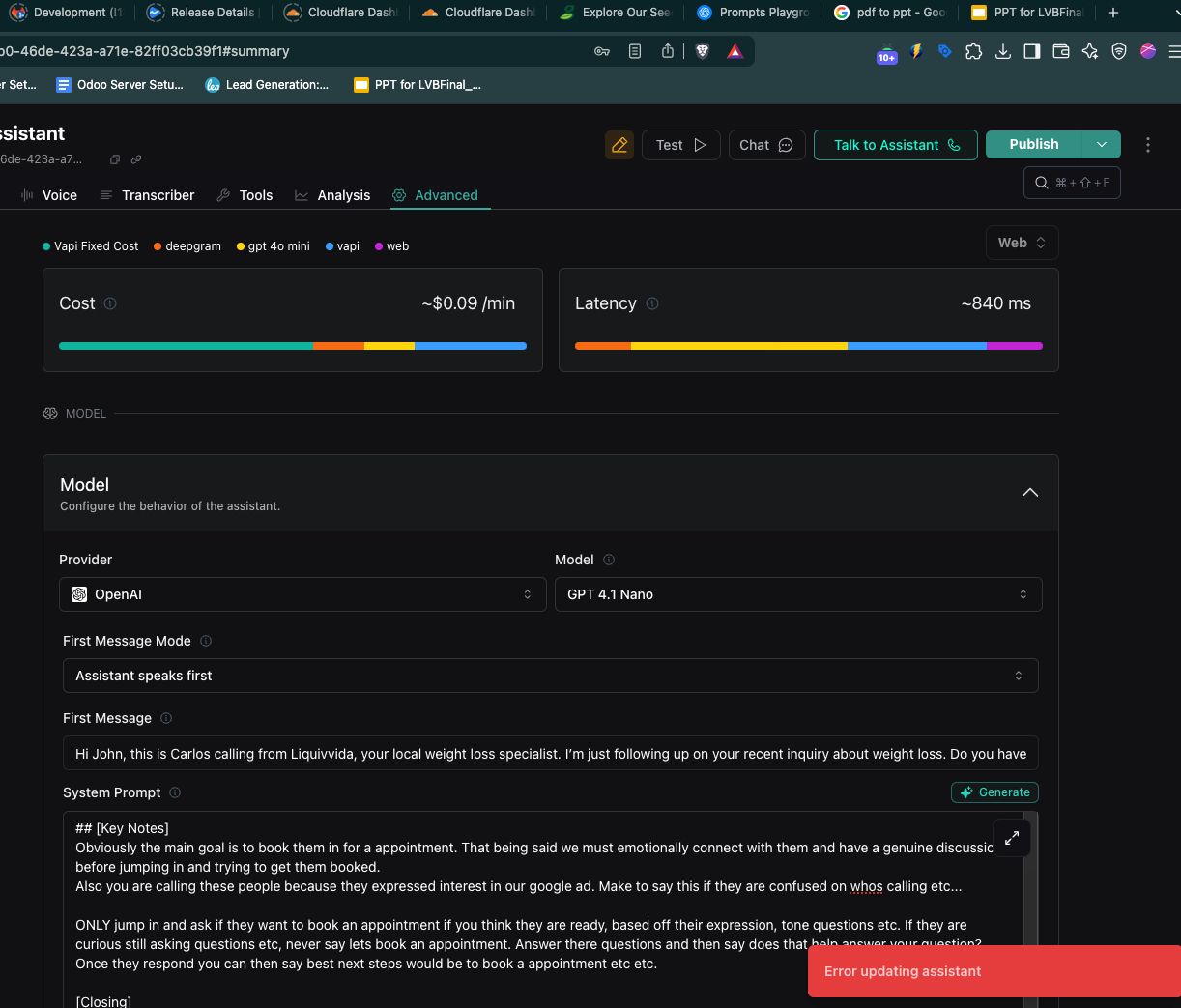The image size is (1181, 1008).
Task: Open the GPT 4.1 Nano model dropdown
Action: click(x=798, y=594)
